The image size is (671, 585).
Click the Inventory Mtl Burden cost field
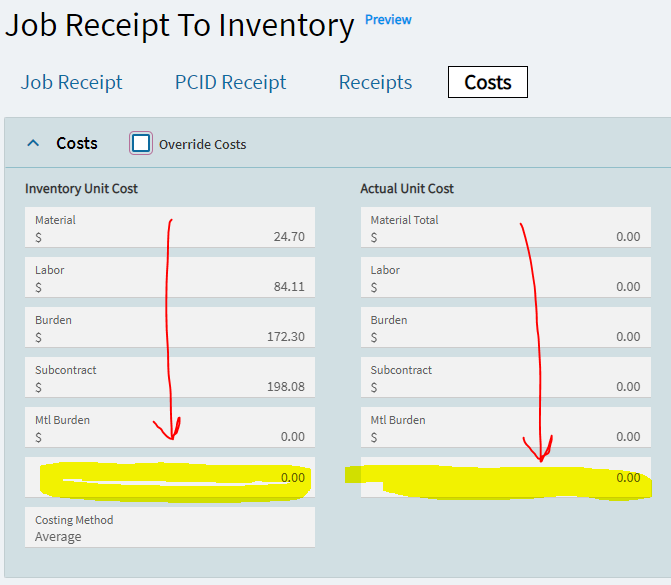[x=170, y=428]
